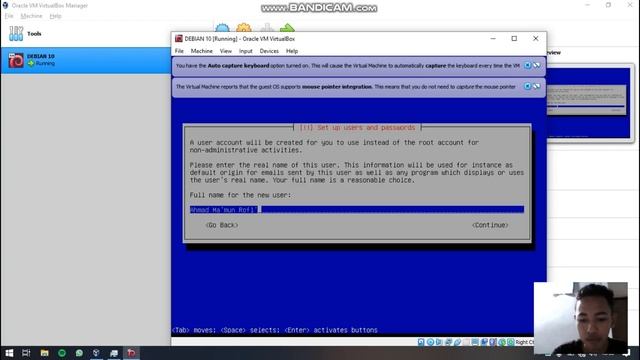
Task: Click the DEBIAN 10 VM window title icon
Action: 178,38
